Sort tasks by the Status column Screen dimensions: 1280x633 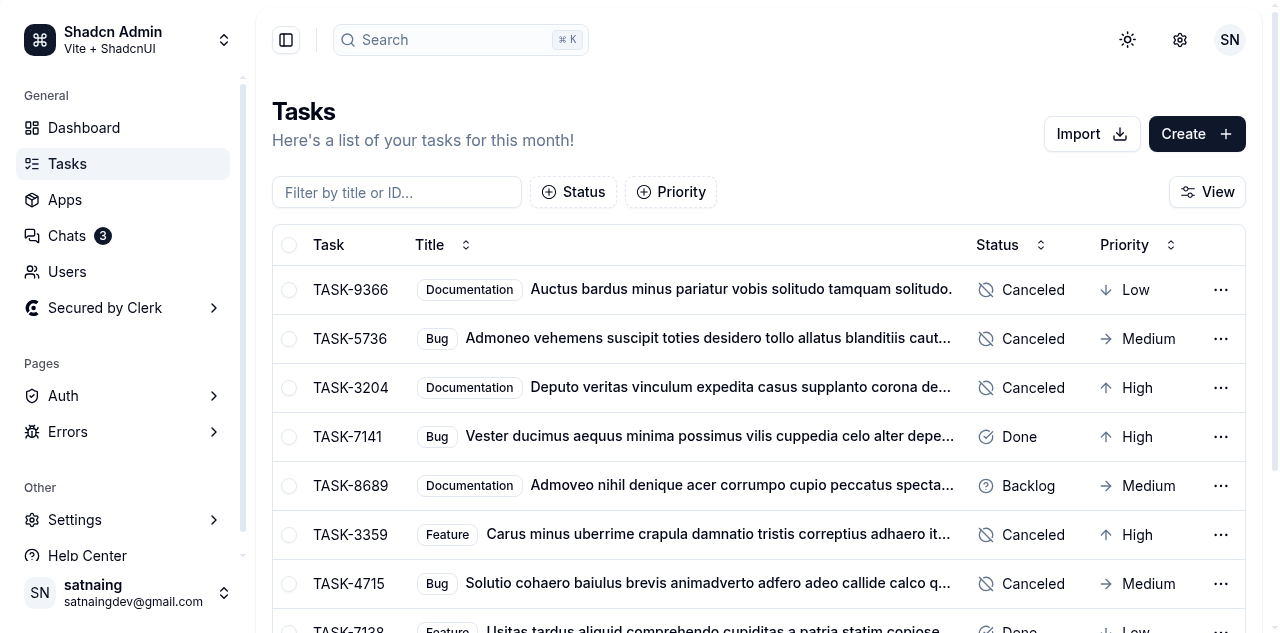tap(1011, 245)
